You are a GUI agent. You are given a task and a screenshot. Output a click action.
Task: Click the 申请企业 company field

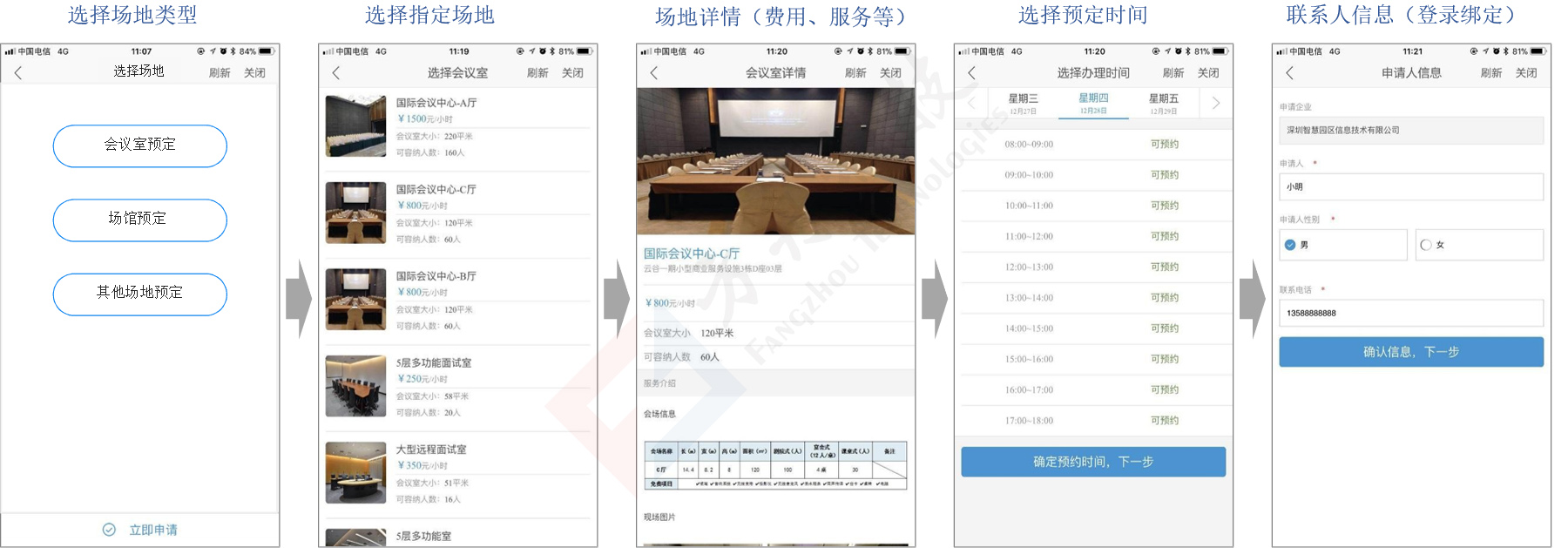(1411, 131)
